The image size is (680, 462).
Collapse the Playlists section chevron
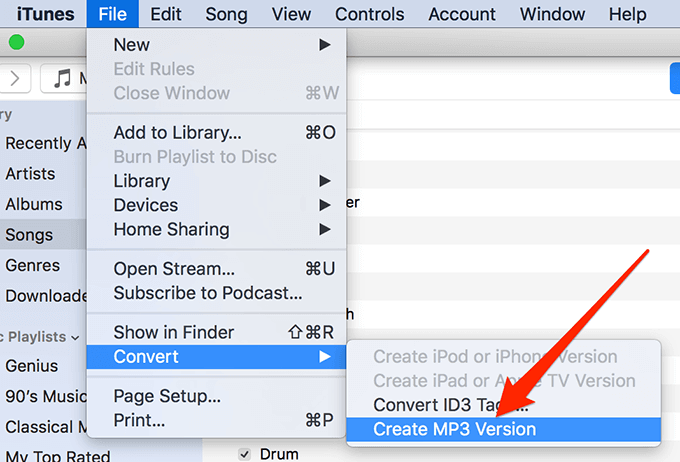pos(74,337)
